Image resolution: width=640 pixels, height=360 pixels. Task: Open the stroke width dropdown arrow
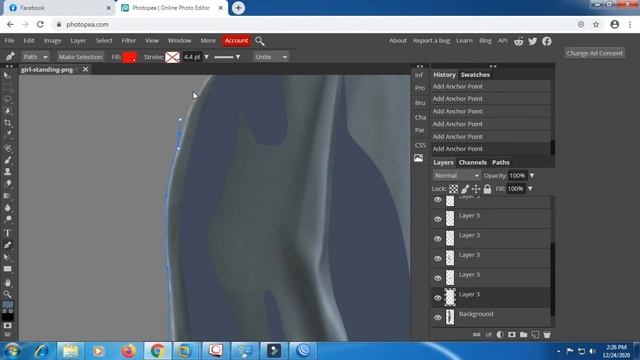coord(207,57)
